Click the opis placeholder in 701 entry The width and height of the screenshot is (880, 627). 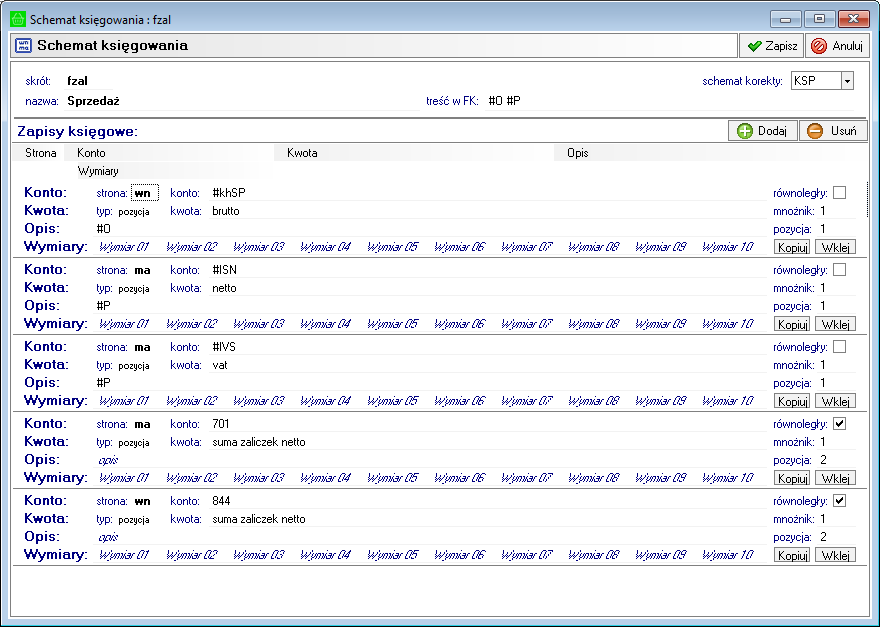107,460
